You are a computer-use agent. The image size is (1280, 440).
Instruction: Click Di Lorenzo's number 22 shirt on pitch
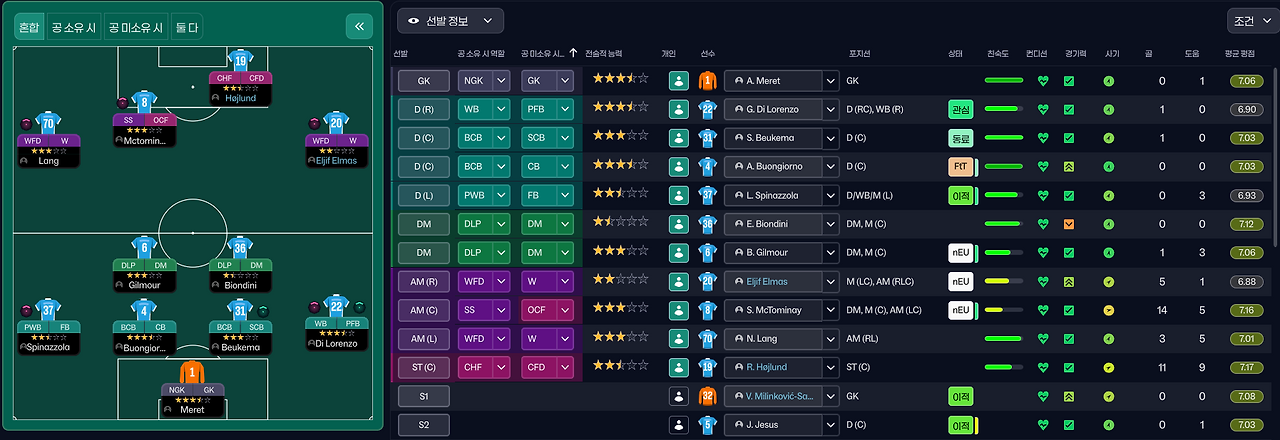[x=336, y=306]
